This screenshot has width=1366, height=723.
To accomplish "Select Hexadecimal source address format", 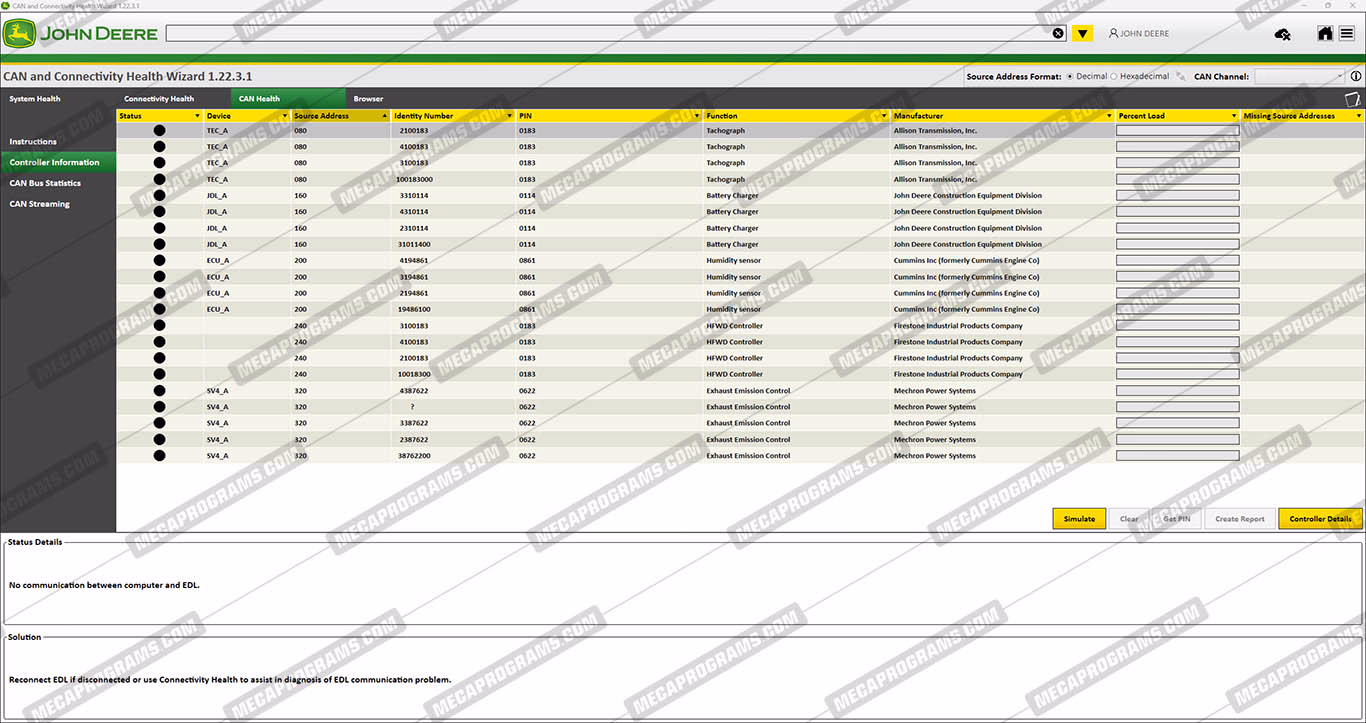I will 1114,76.
